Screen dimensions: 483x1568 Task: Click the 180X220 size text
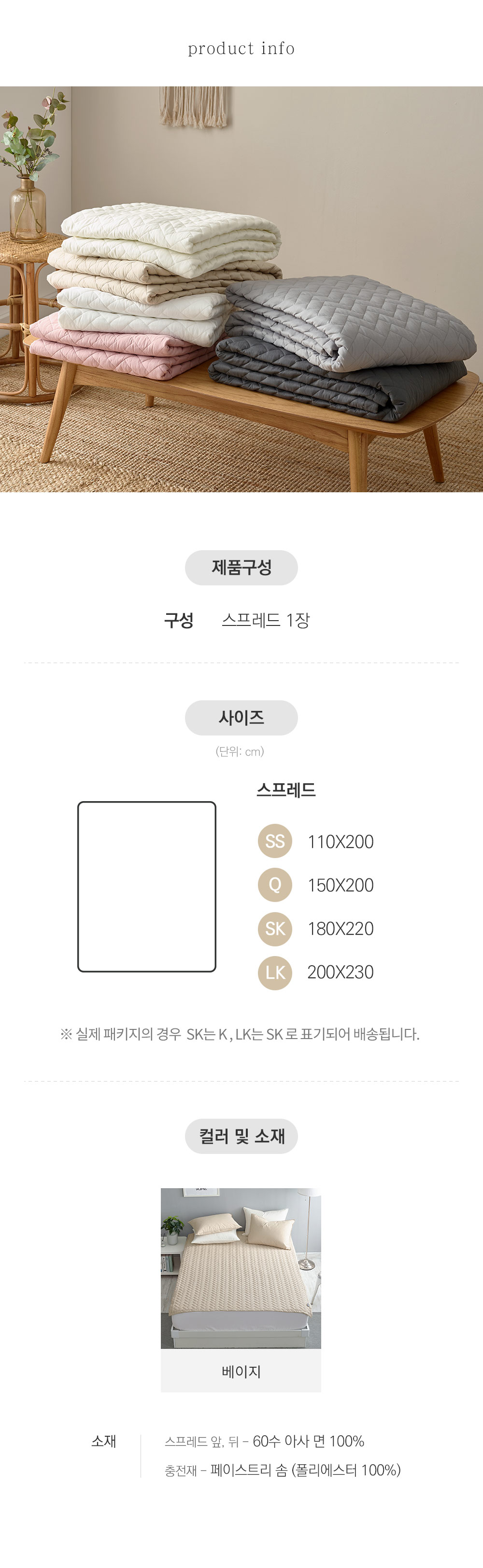tap(341, 929)
